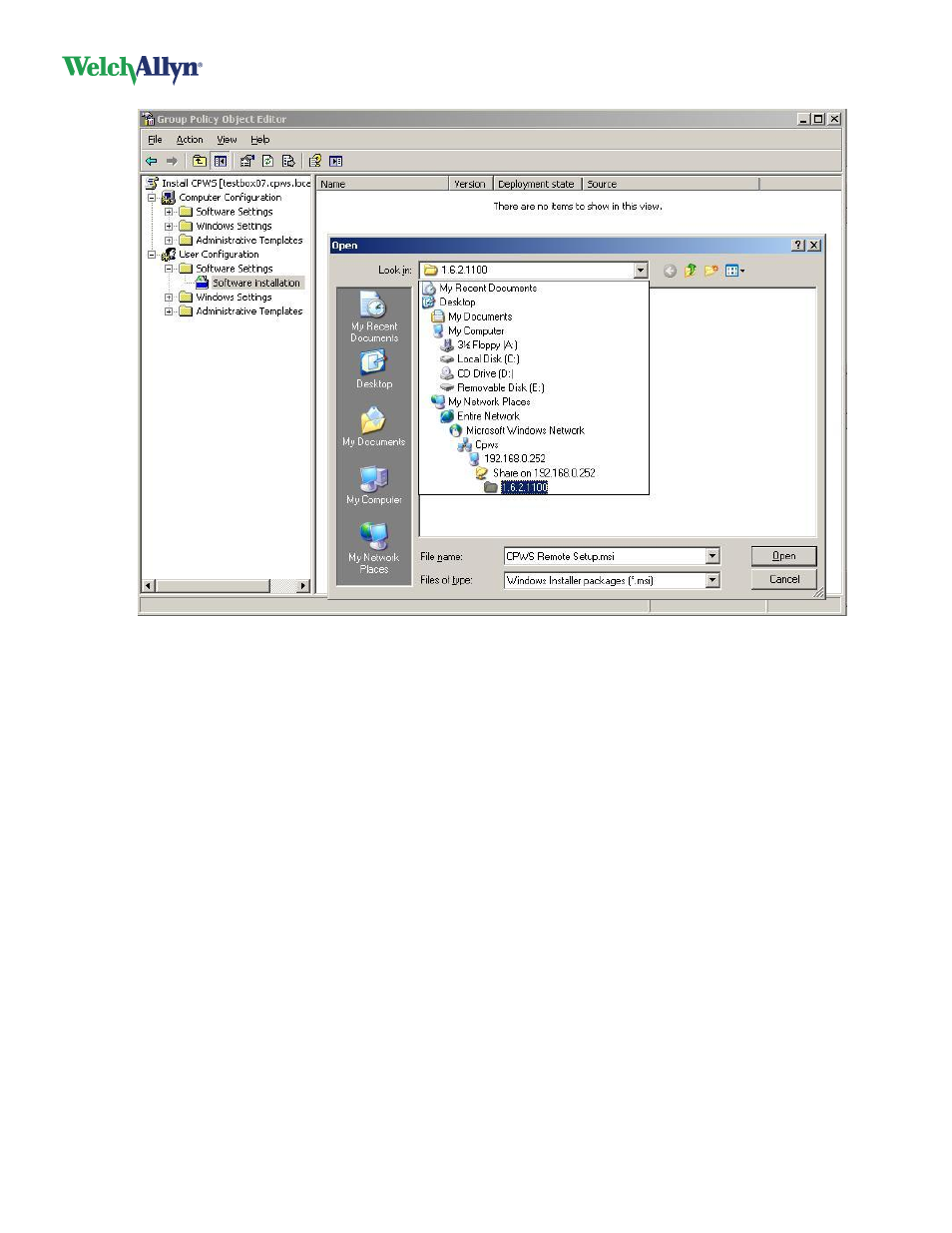This screenshot has width=952, height=1233.
Task: Sort by Deployment state column header
Action: coord(537,184)
